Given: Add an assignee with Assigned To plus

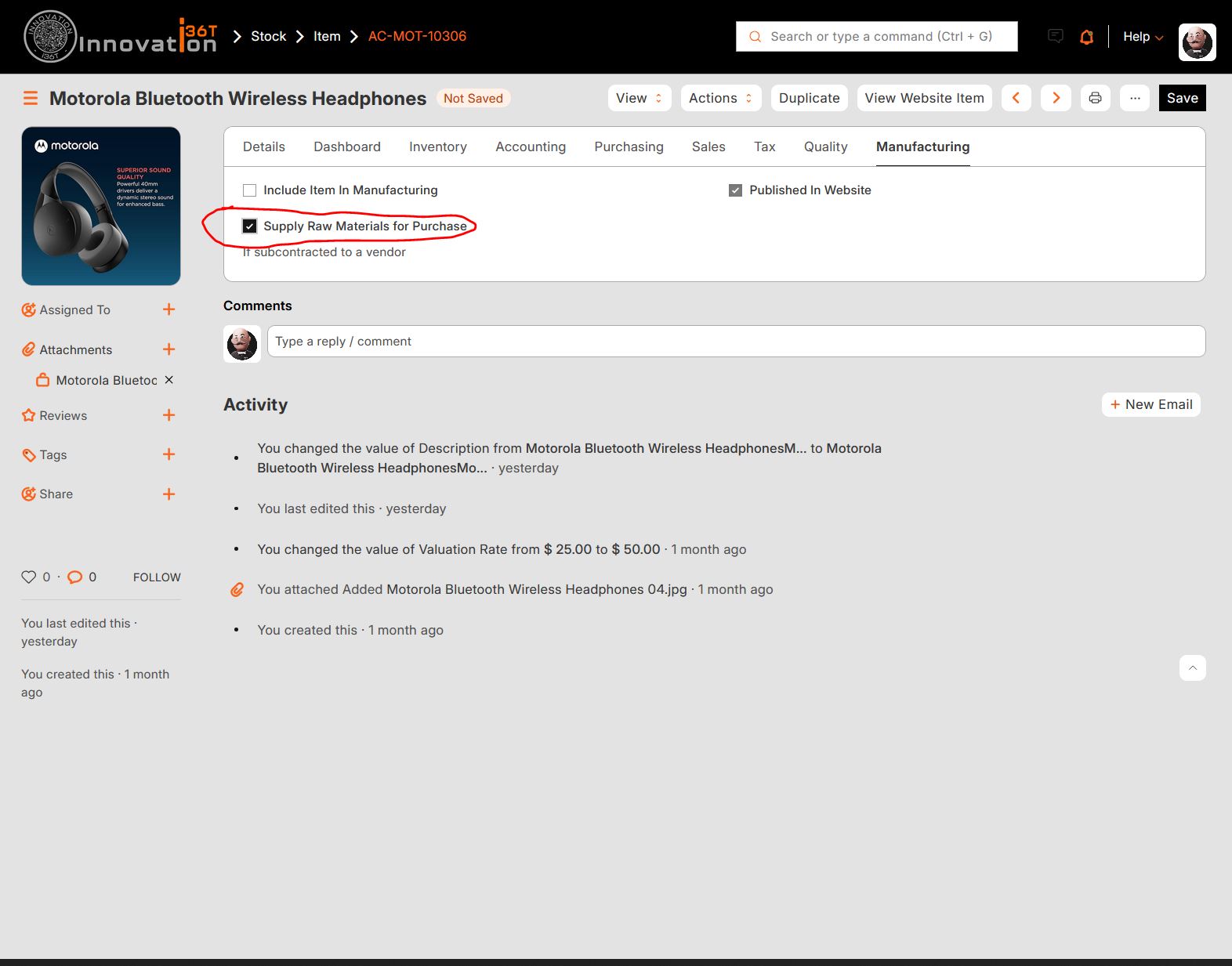Looking at the screenshot, I should point(168,309).
